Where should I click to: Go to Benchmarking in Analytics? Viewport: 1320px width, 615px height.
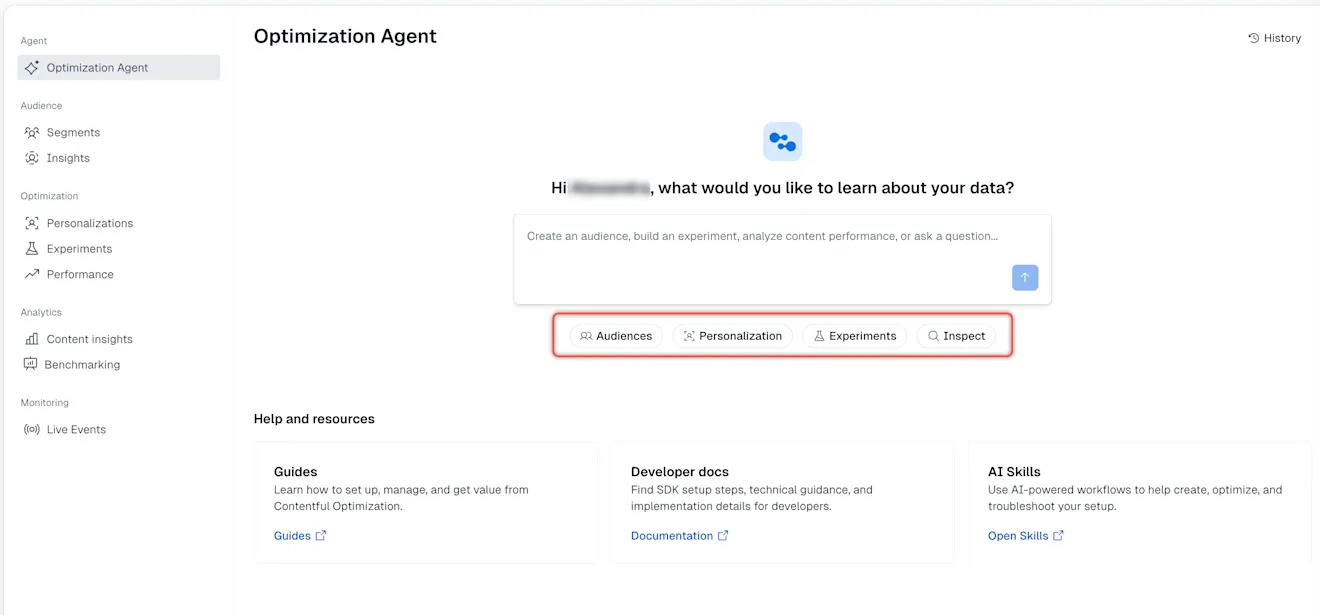point(82,365)
